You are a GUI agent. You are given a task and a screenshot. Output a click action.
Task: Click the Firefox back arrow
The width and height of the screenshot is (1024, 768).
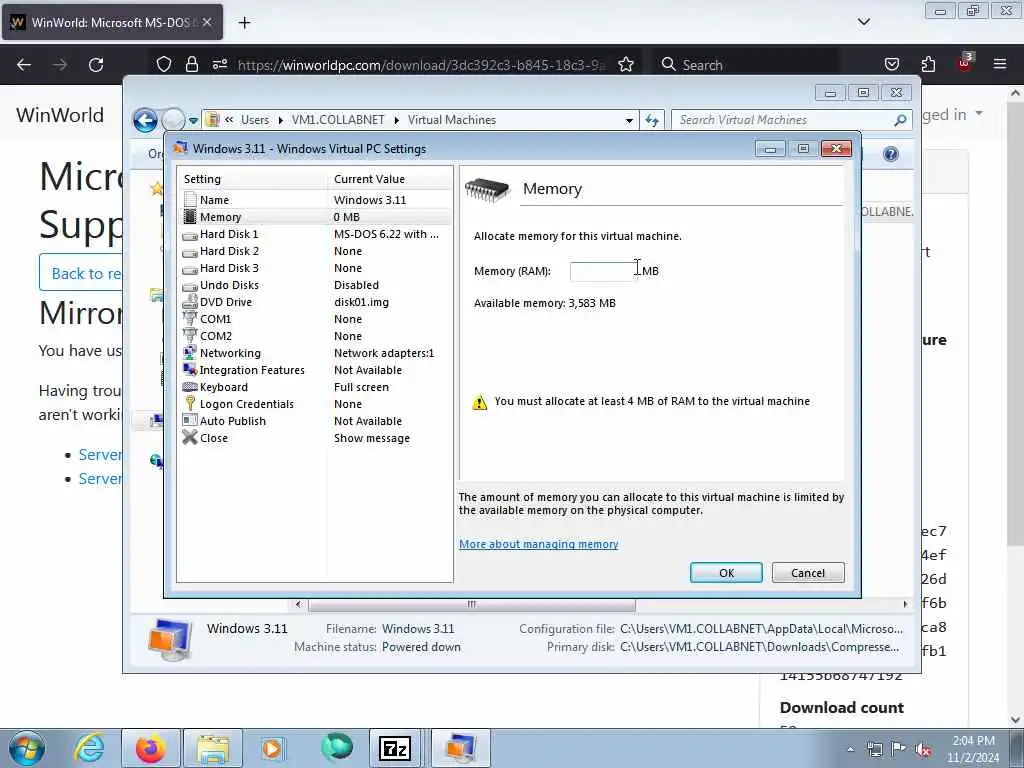coord(24,65)
